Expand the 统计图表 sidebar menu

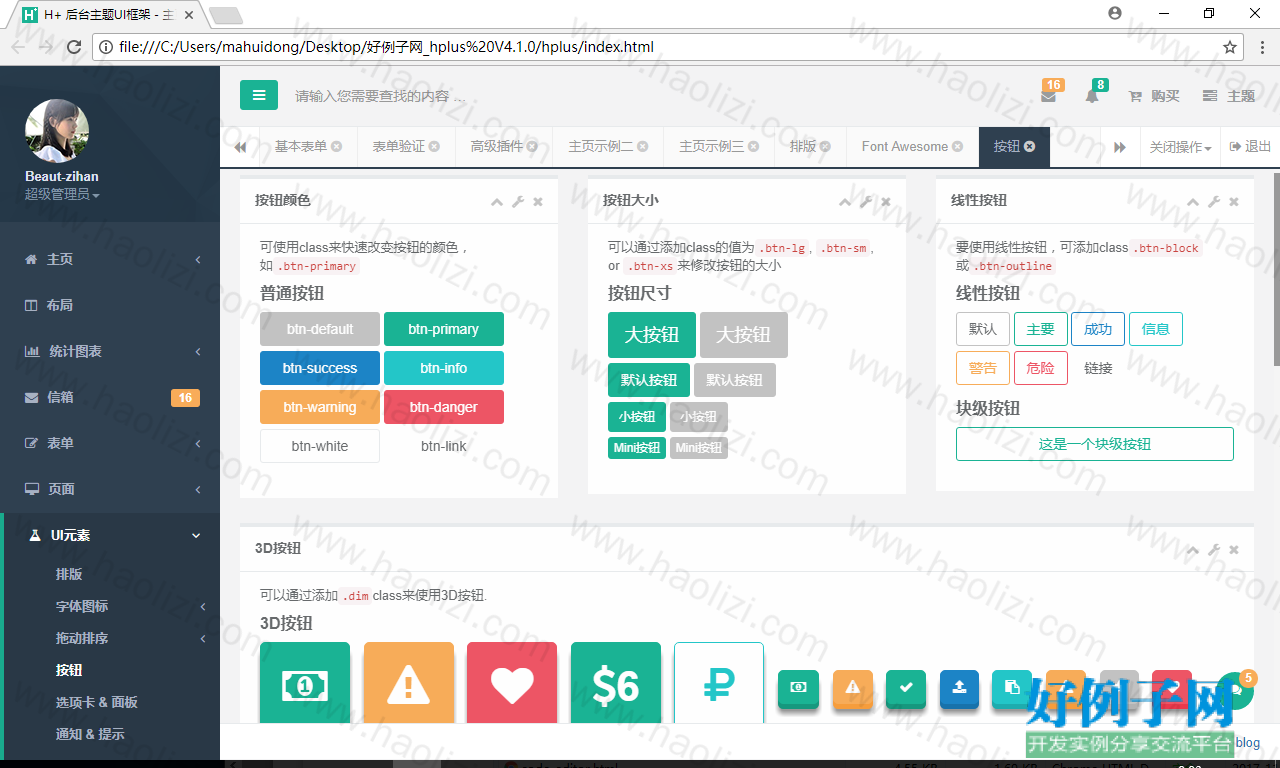tap(110, 351)
